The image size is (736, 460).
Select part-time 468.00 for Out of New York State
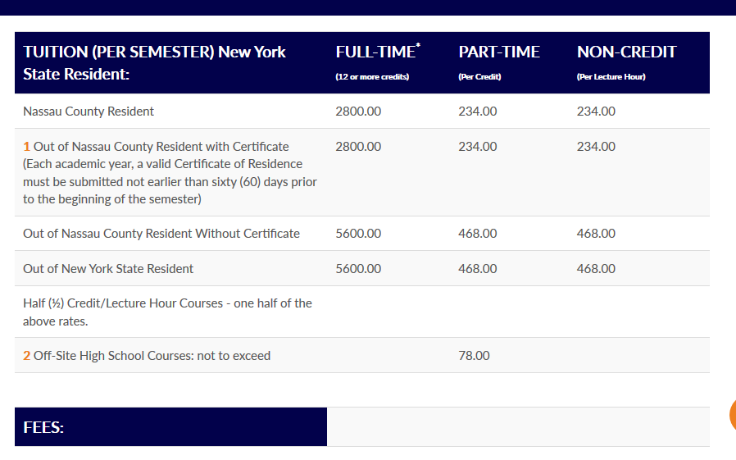pos(477,268)
